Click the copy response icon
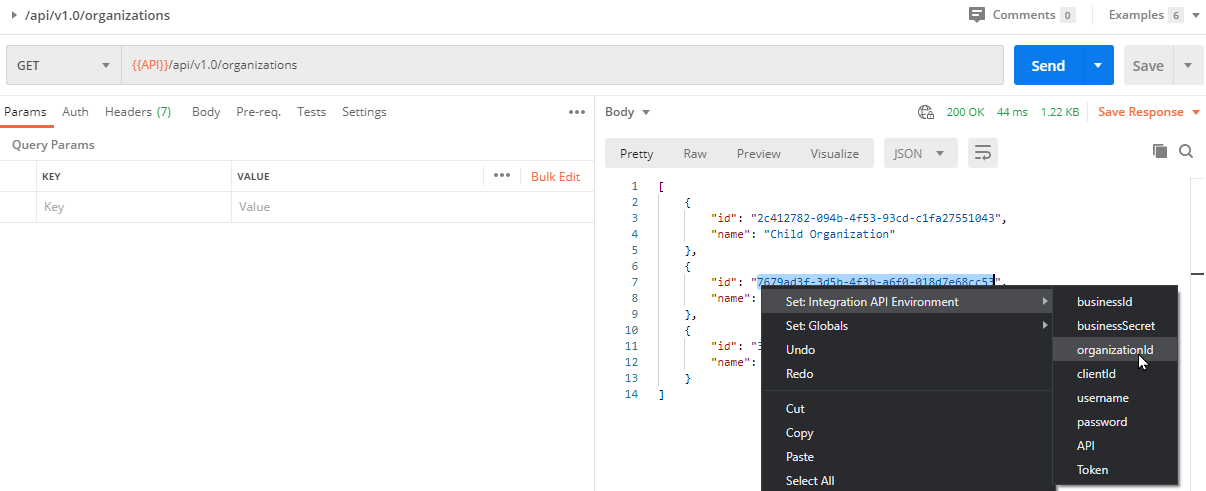Screen dimensions: 1206x491 coord(1160,151)
